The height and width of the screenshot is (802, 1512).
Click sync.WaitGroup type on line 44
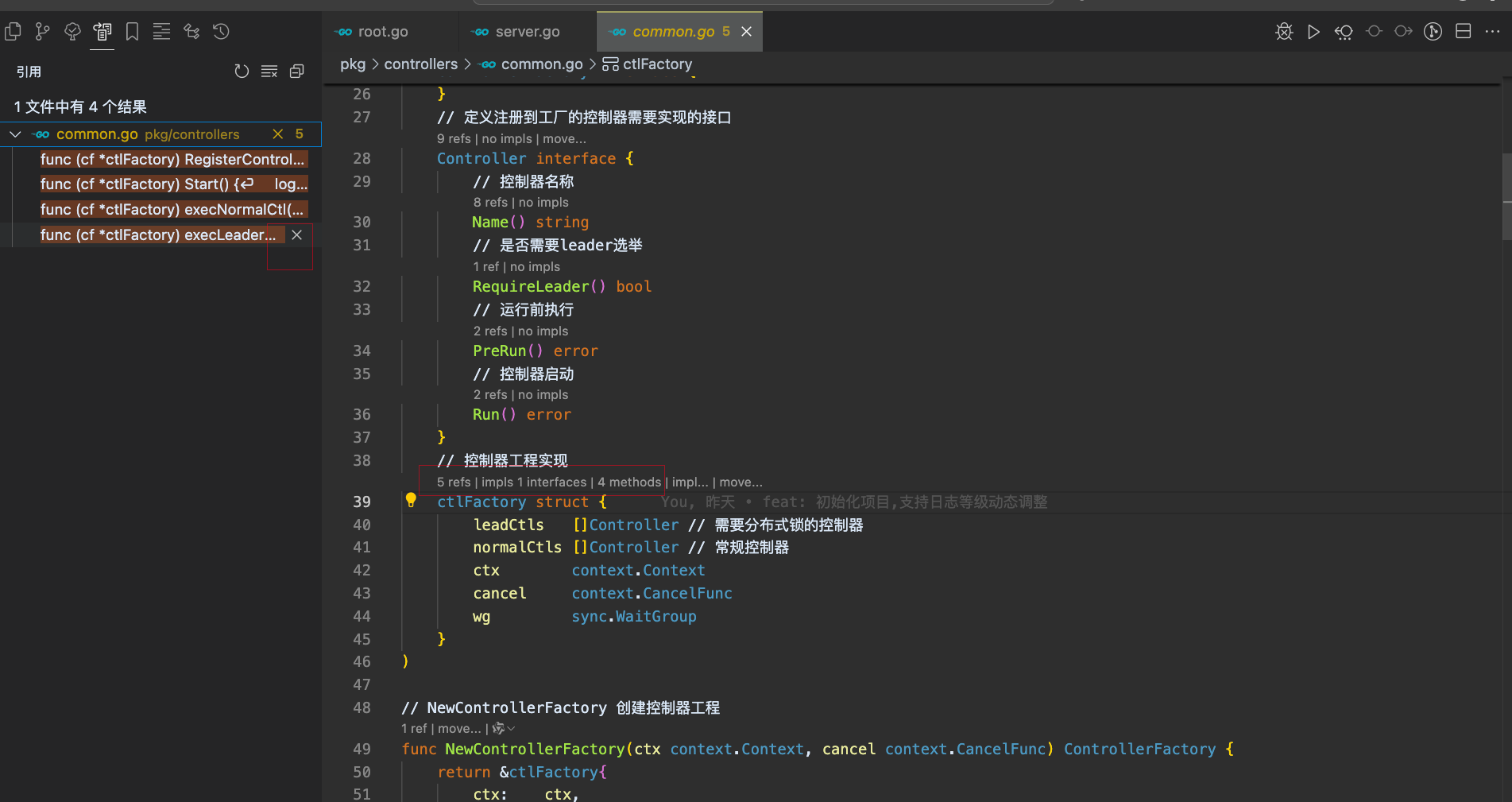634,617
